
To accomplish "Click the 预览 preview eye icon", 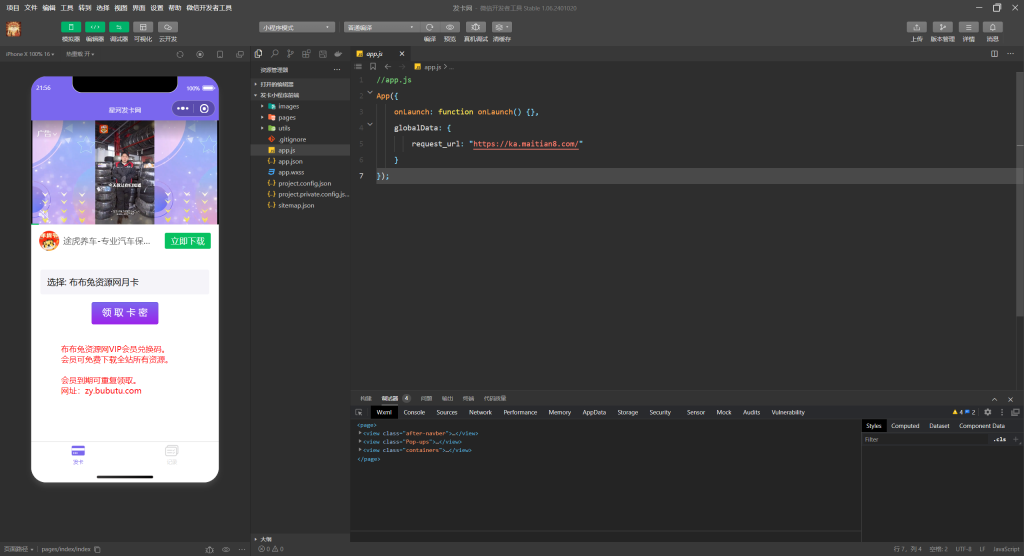I will click(x=450, y=27).
